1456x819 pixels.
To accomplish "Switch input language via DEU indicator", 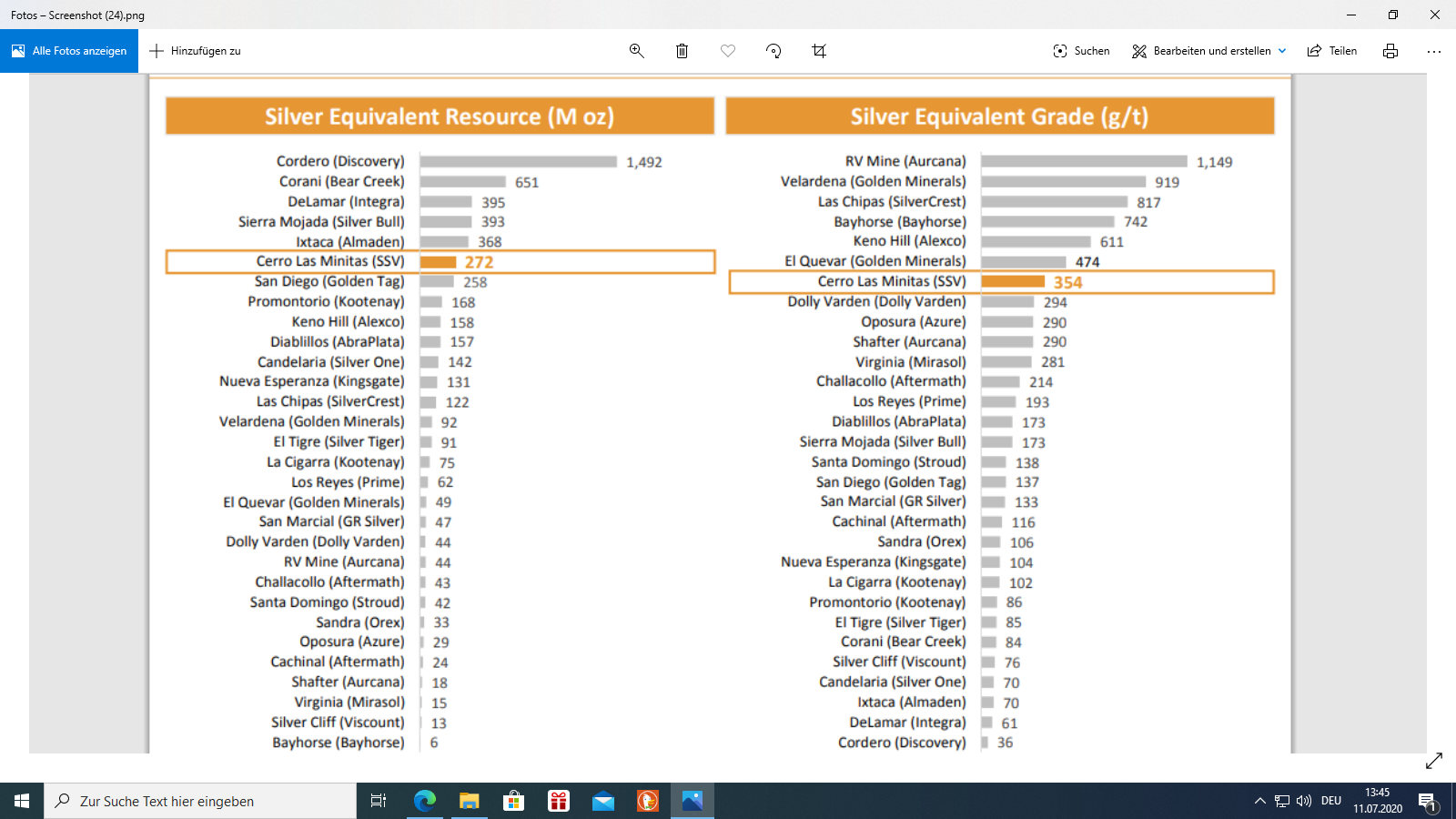I will pos(1331,801).
